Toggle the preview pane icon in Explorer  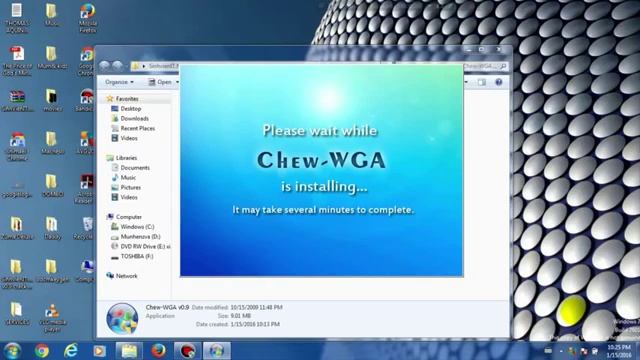[x=482, y=82]
